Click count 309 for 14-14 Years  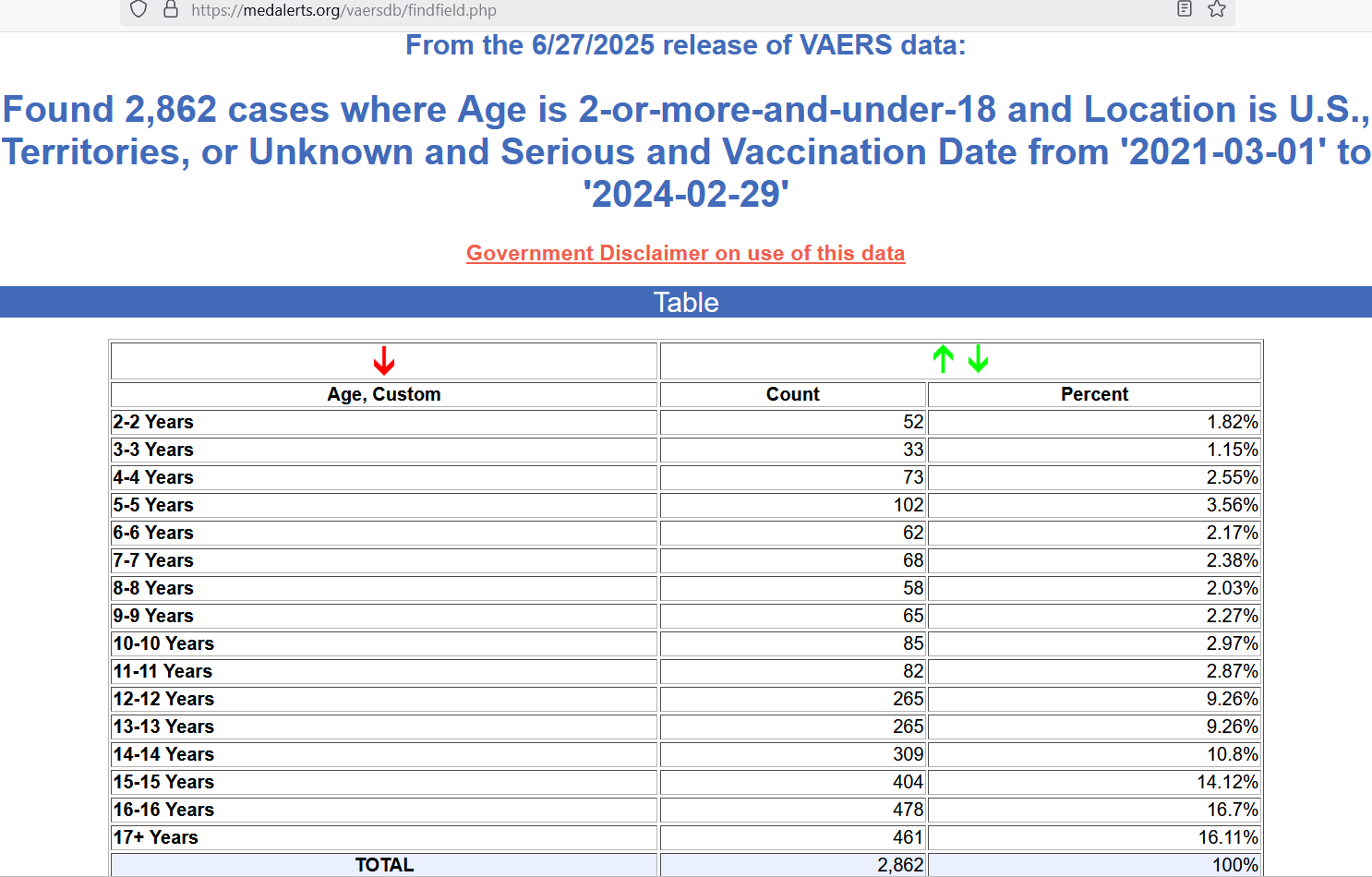[x=909, y=754]
